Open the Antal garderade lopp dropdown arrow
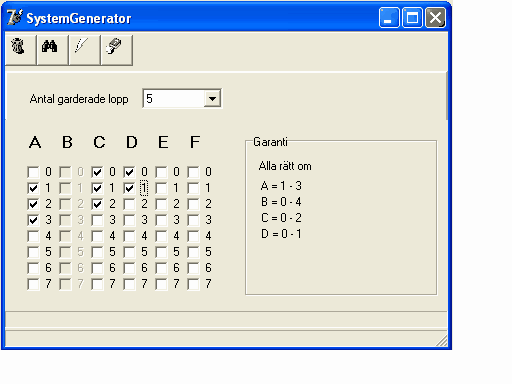512x384 pixels. (212, 99)
